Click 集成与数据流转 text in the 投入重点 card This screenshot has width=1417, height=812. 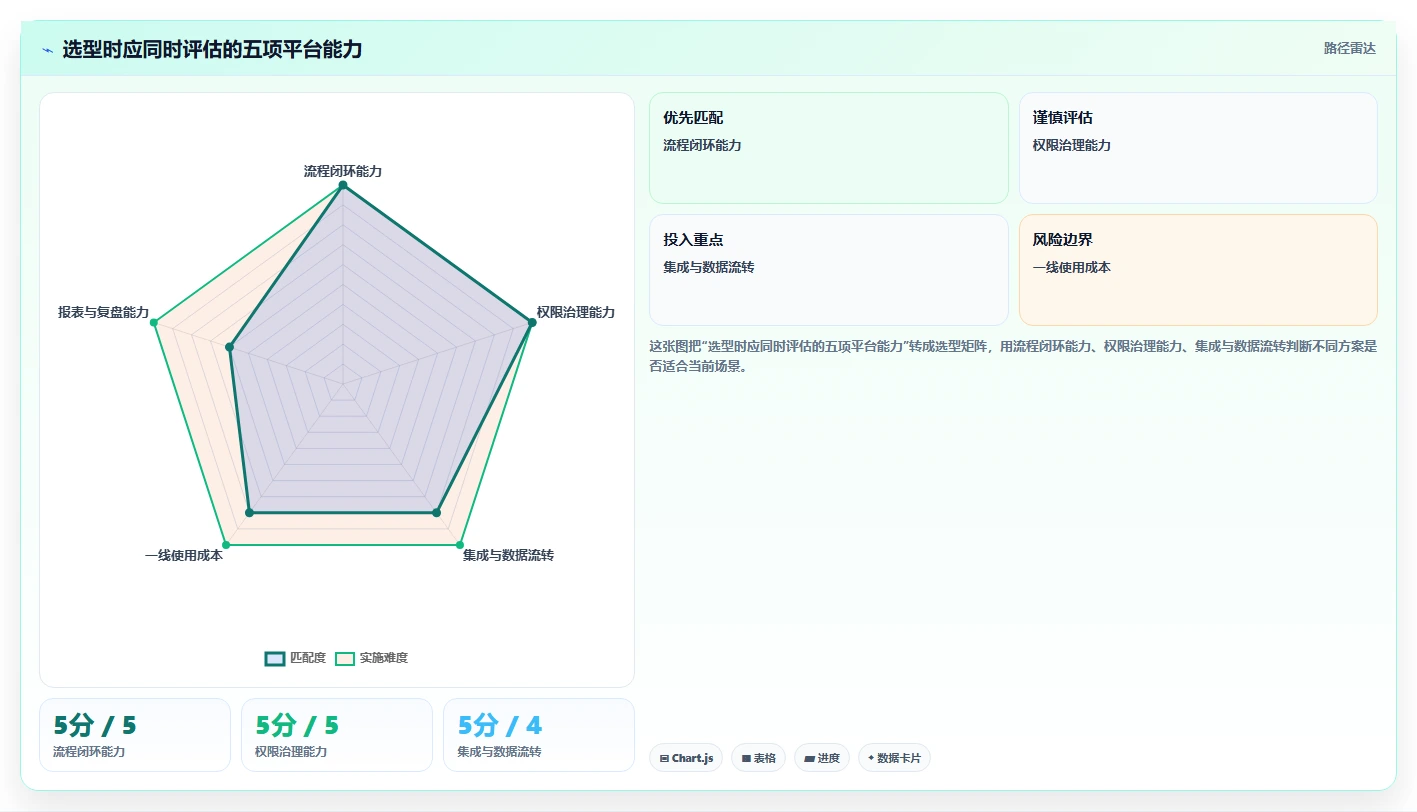(708, 267)
